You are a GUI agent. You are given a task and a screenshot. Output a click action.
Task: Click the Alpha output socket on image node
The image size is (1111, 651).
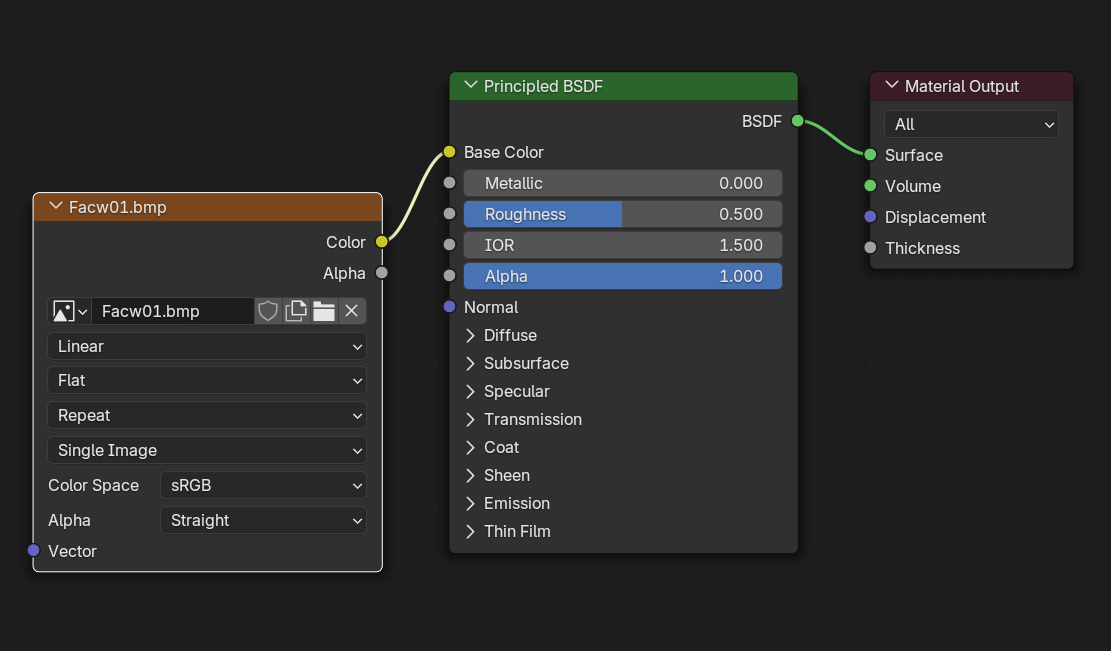tap(382, 273)
